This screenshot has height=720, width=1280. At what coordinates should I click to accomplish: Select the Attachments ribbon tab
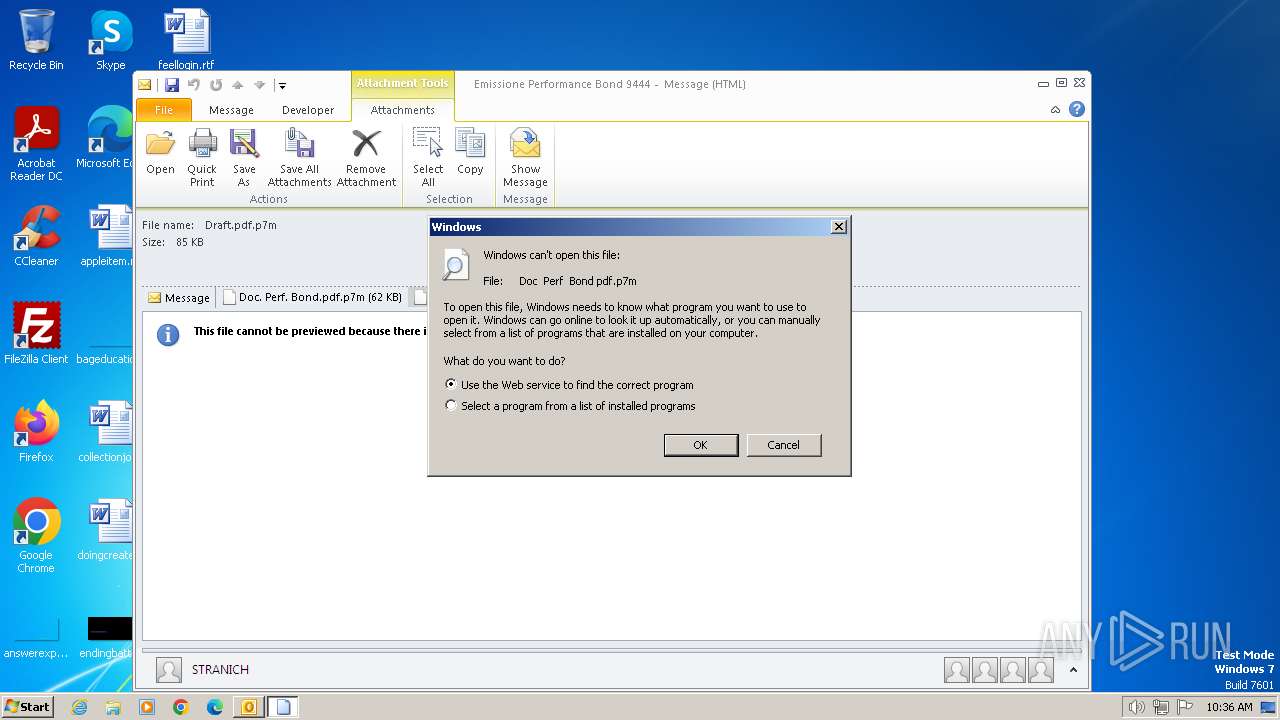tap(402, 110)
